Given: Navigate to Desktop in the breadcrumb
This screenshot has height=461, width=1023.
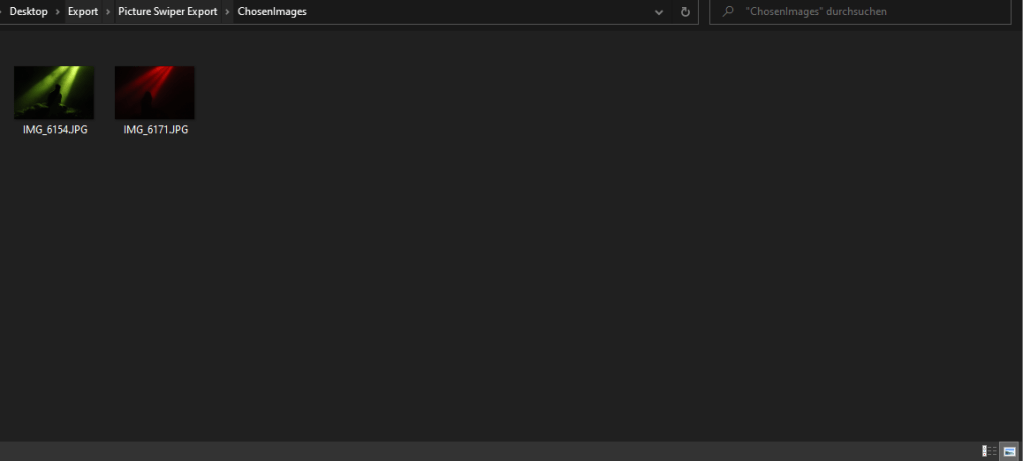Looking at the screenshot, I should point(29,12).
